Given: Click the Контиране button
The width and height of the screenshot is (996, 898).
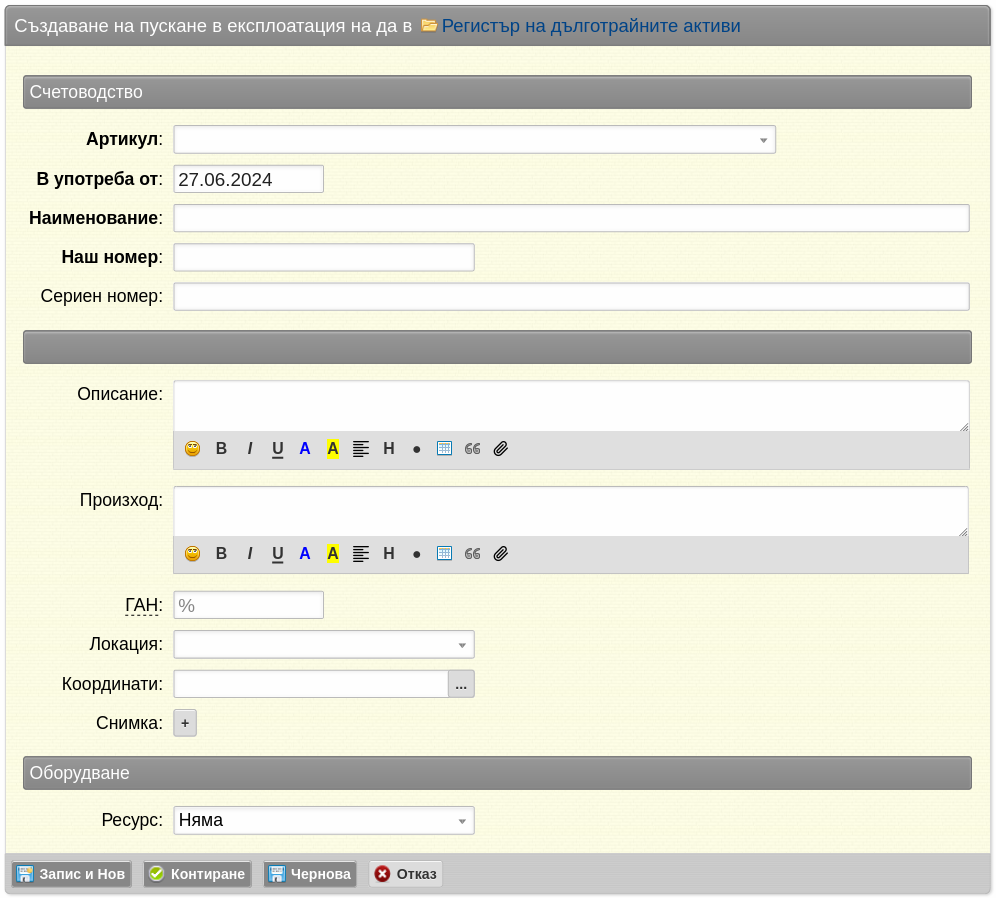Looking at the screenshot, I should click(x=198, y=874).
